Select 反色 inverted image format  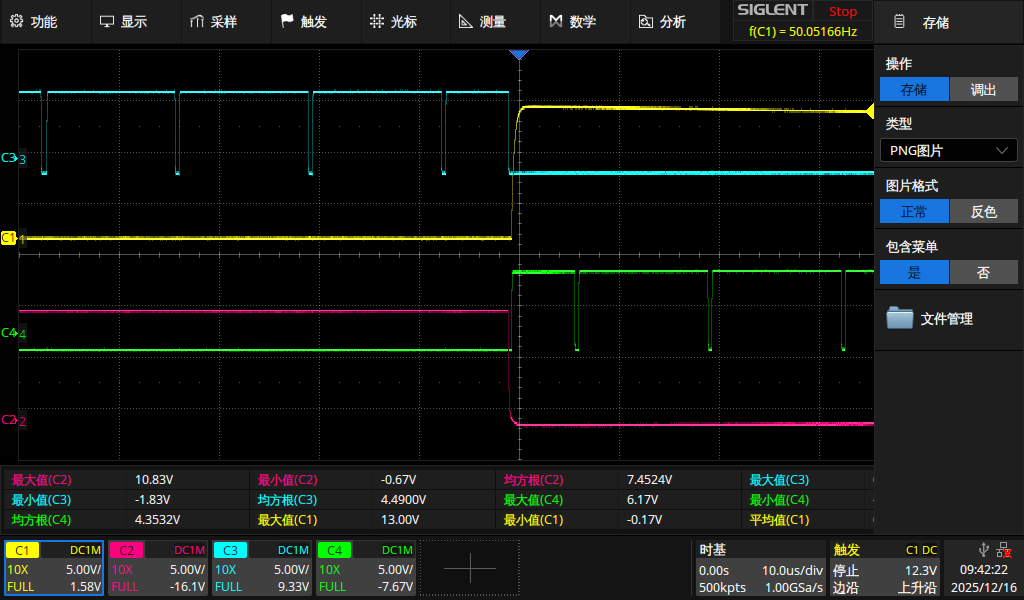click(983, 211)
